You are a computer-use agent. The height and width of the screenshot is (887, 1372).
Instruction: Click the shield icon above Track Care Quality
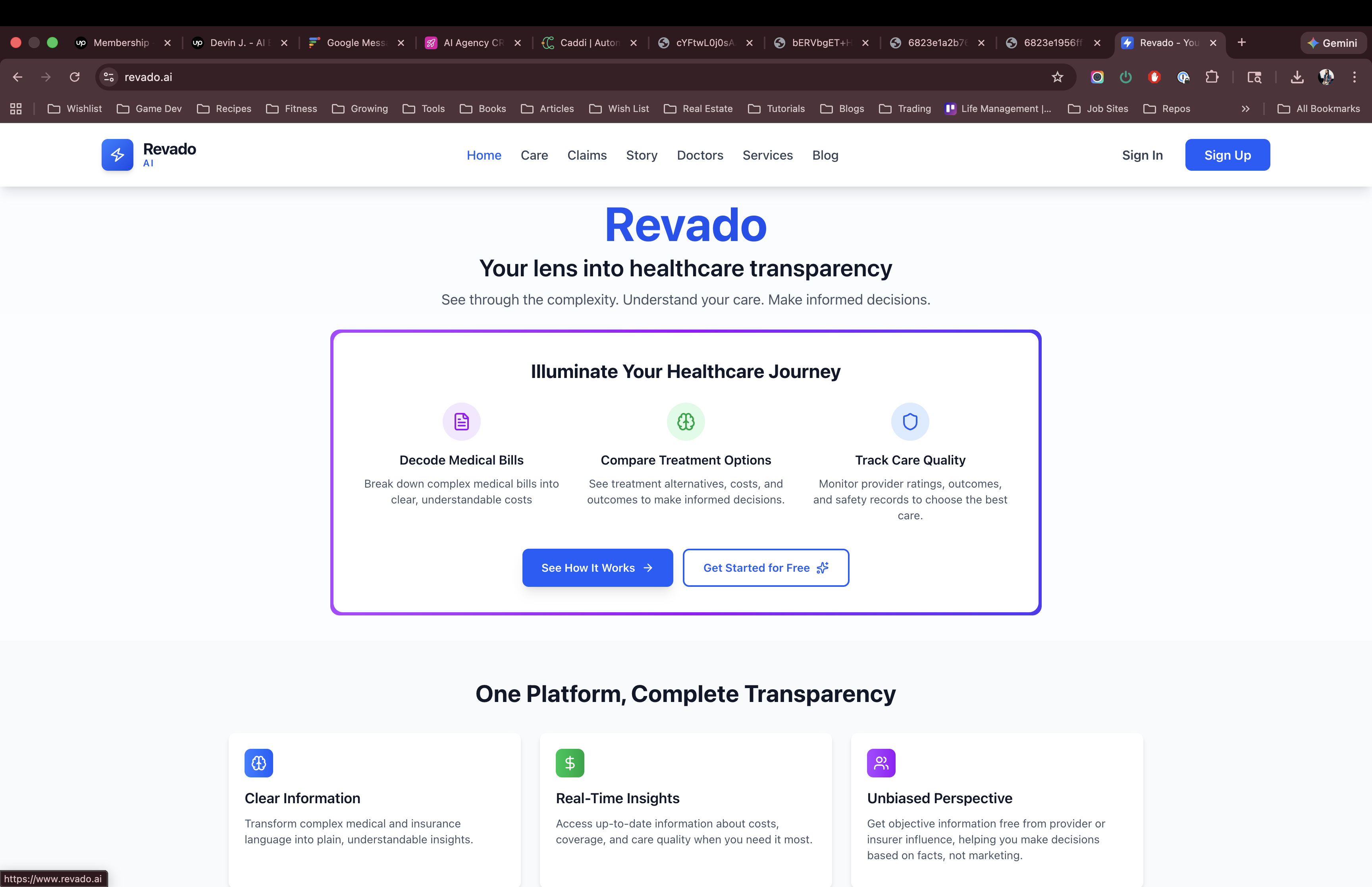coord(910,421)
